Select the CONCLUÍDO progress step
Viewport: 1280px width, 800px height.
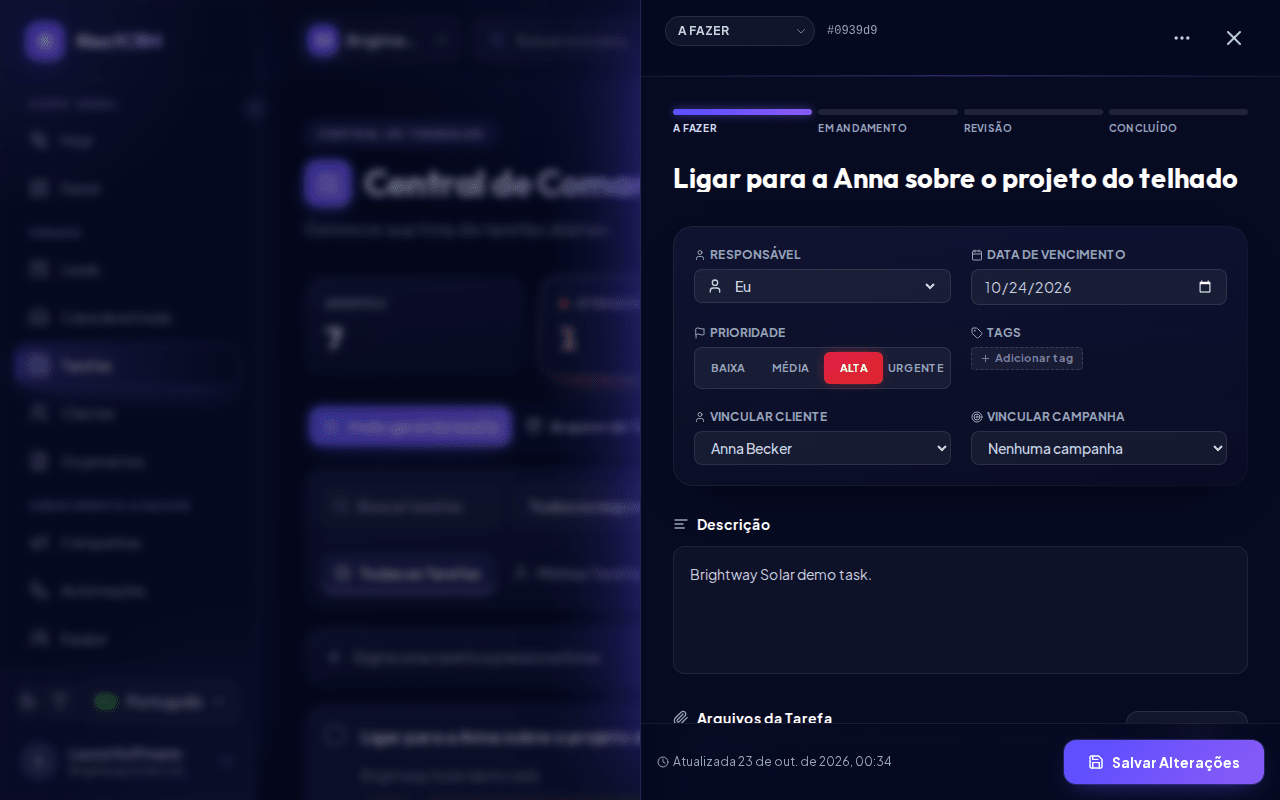coord(1178,121)
